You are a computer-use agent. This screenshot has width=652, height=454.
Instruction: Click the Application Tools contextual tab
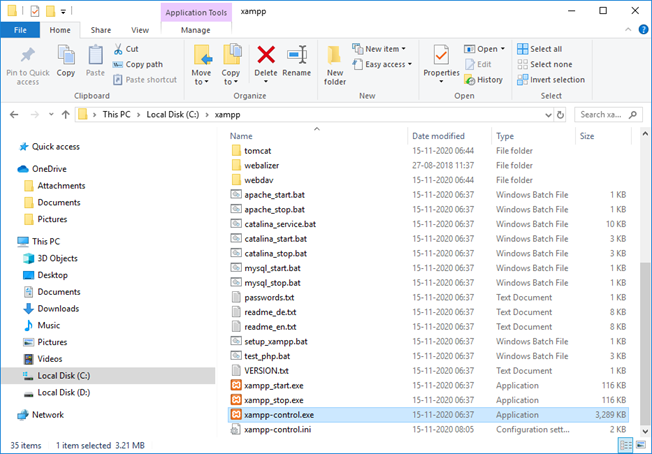(196, 12)
